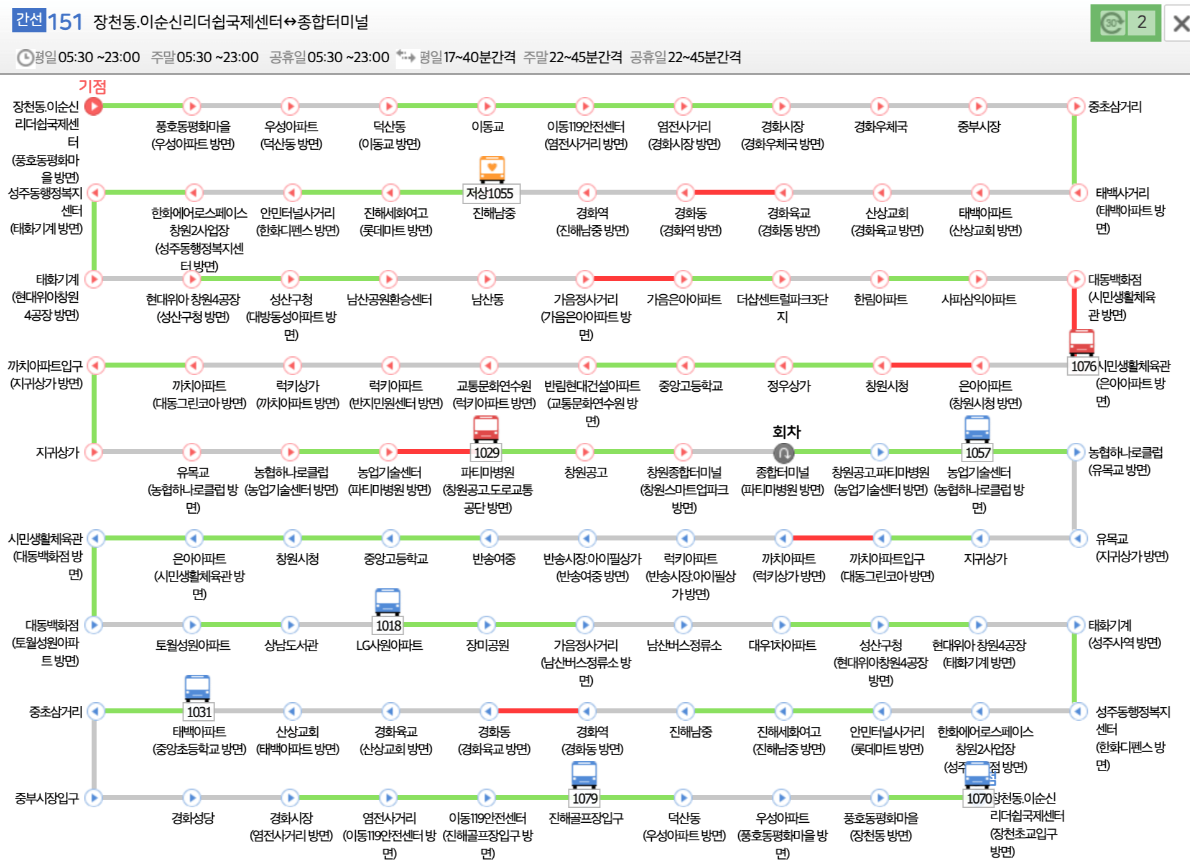Click the route number 151

(65, 22)
